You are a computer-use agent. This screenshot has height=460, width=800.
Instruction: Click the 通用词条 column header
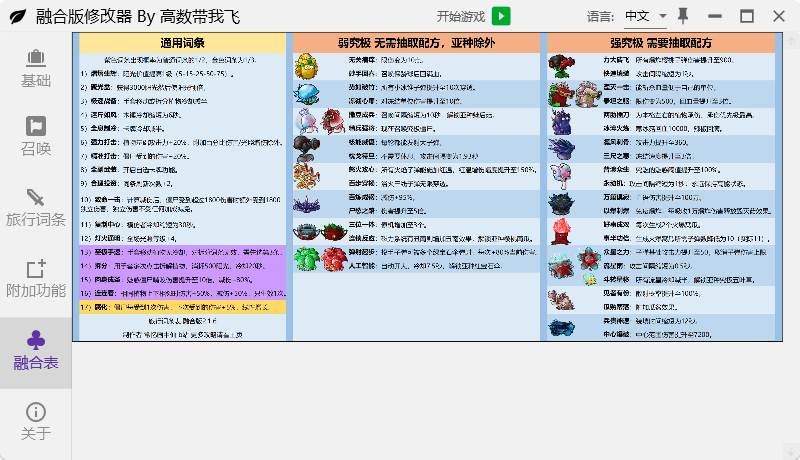tap(183, 43)
